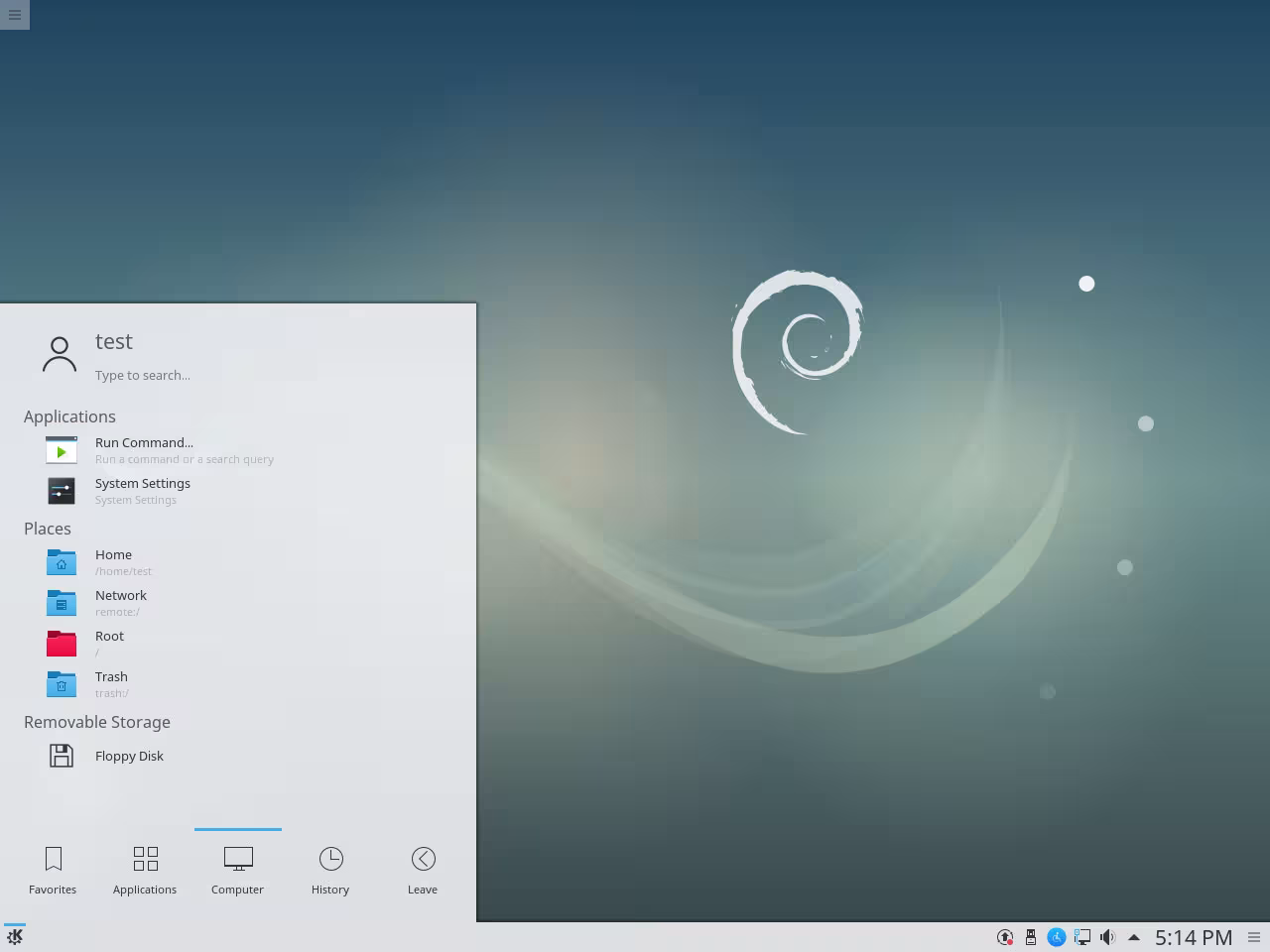The width and height of the screenshot is (1270, 952).
Task: Open the Home folder place
Action: (113, 562)
